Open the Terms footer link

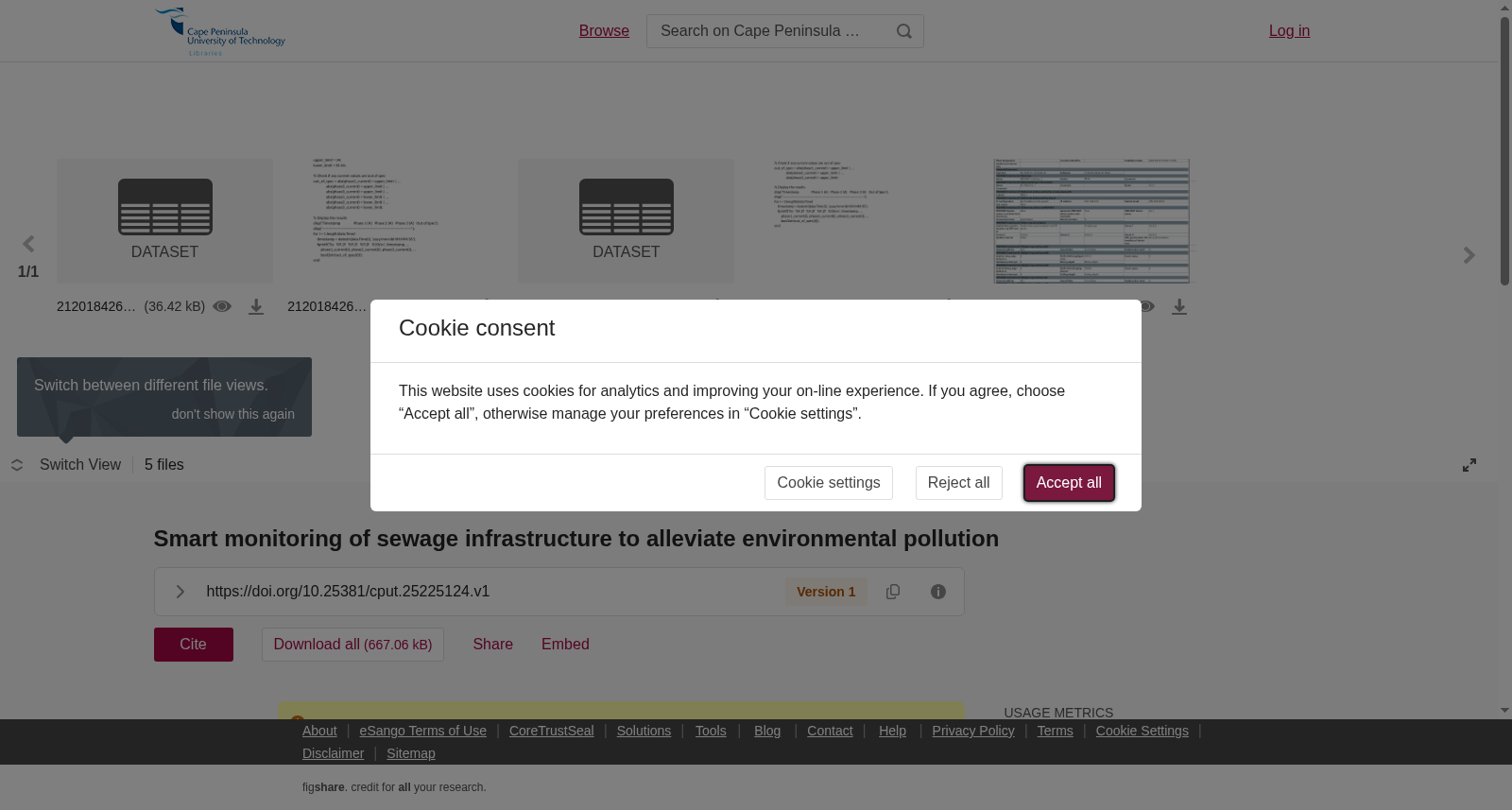(x=1055, y=731)
